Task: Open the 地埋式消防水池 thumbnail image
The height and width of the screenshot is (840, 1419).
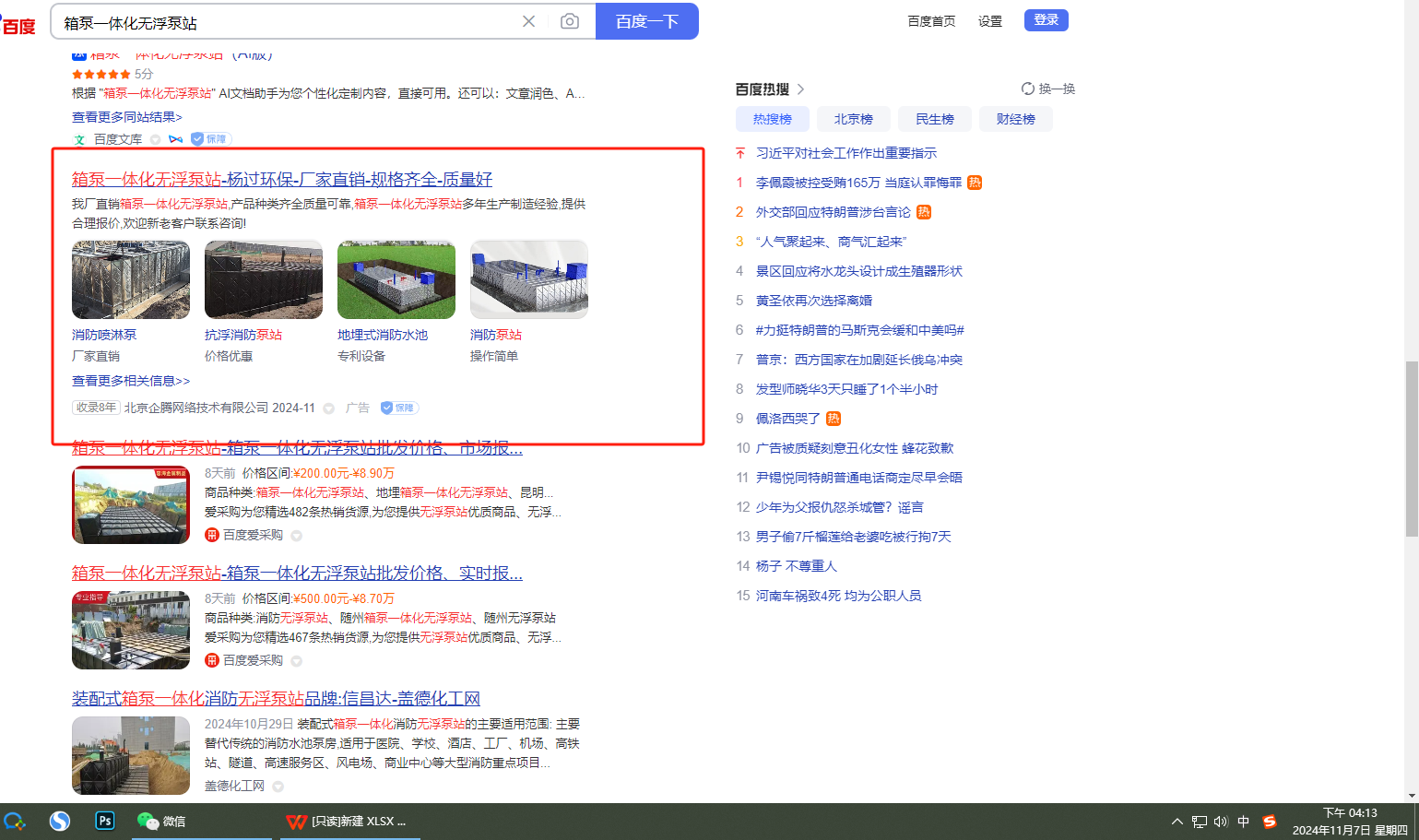Action: click(x=396, y=279)
